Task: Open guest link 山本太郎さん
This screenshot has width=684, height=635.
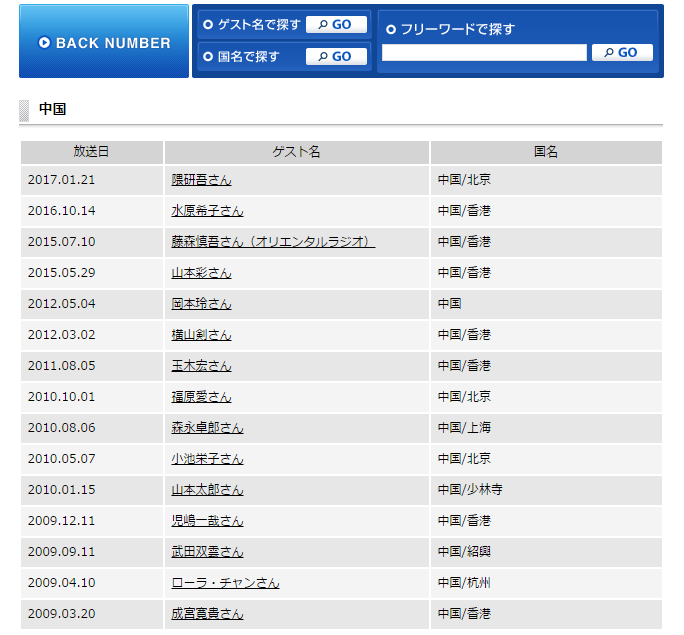Action: 207,489
